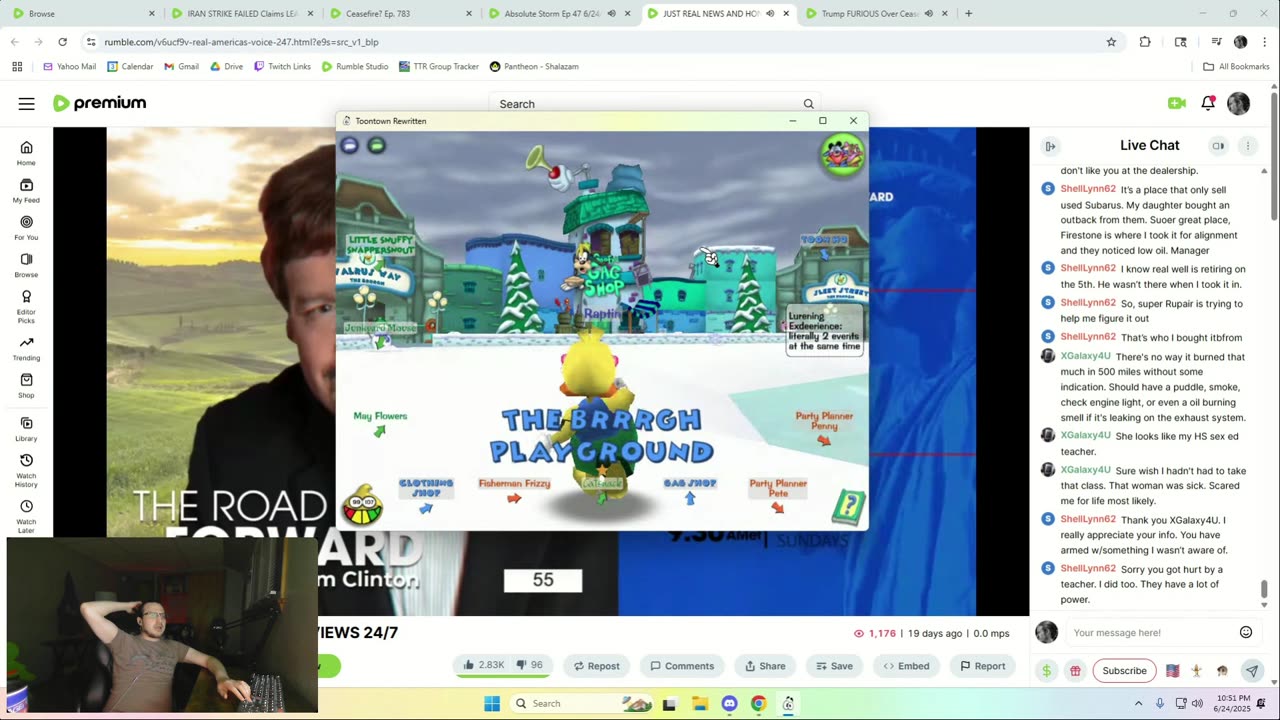Open Yahoo Mail bookmark
Image resolution: width=1280 pixels, height=720 pixels.
(69, 66)
